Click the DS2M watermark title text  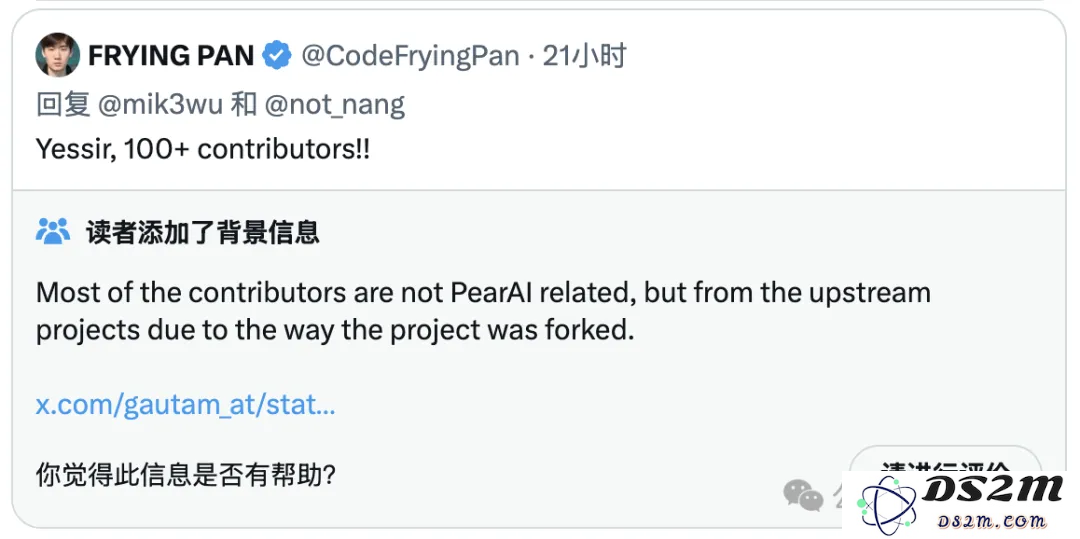click(993, 489)
